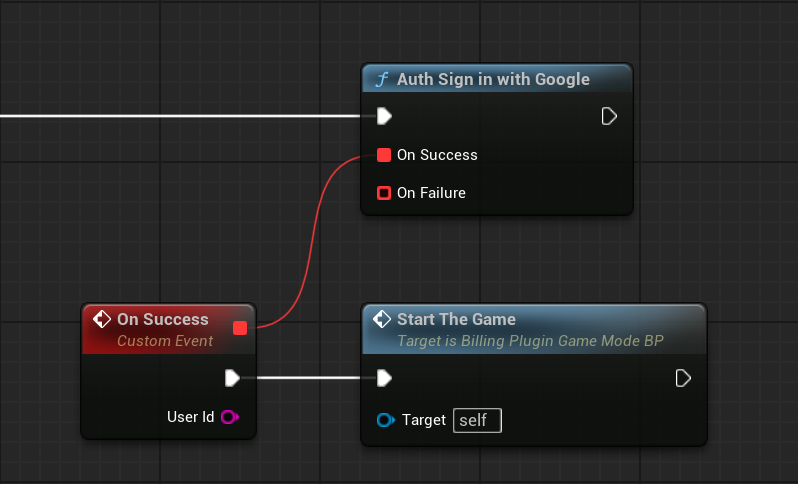Select the On Success custom event node header
Image resolution: width=798 pixels, height=484 pixels.
[162, 319]
